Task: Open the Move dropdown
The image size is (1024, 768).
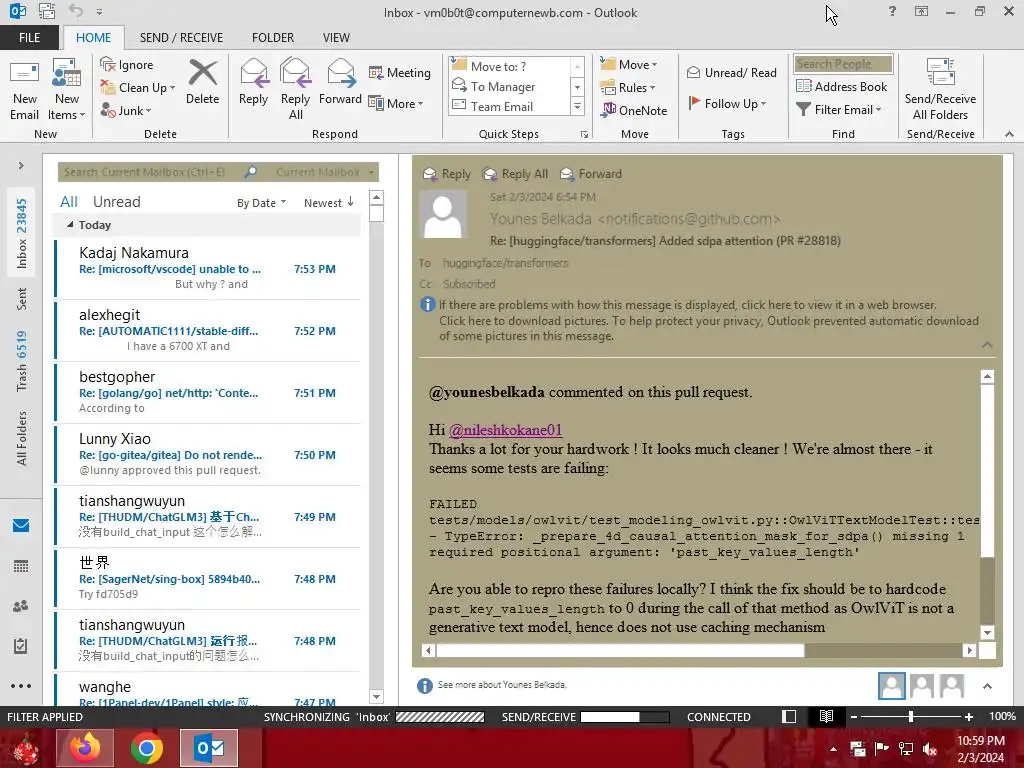Action: [629, 64]
